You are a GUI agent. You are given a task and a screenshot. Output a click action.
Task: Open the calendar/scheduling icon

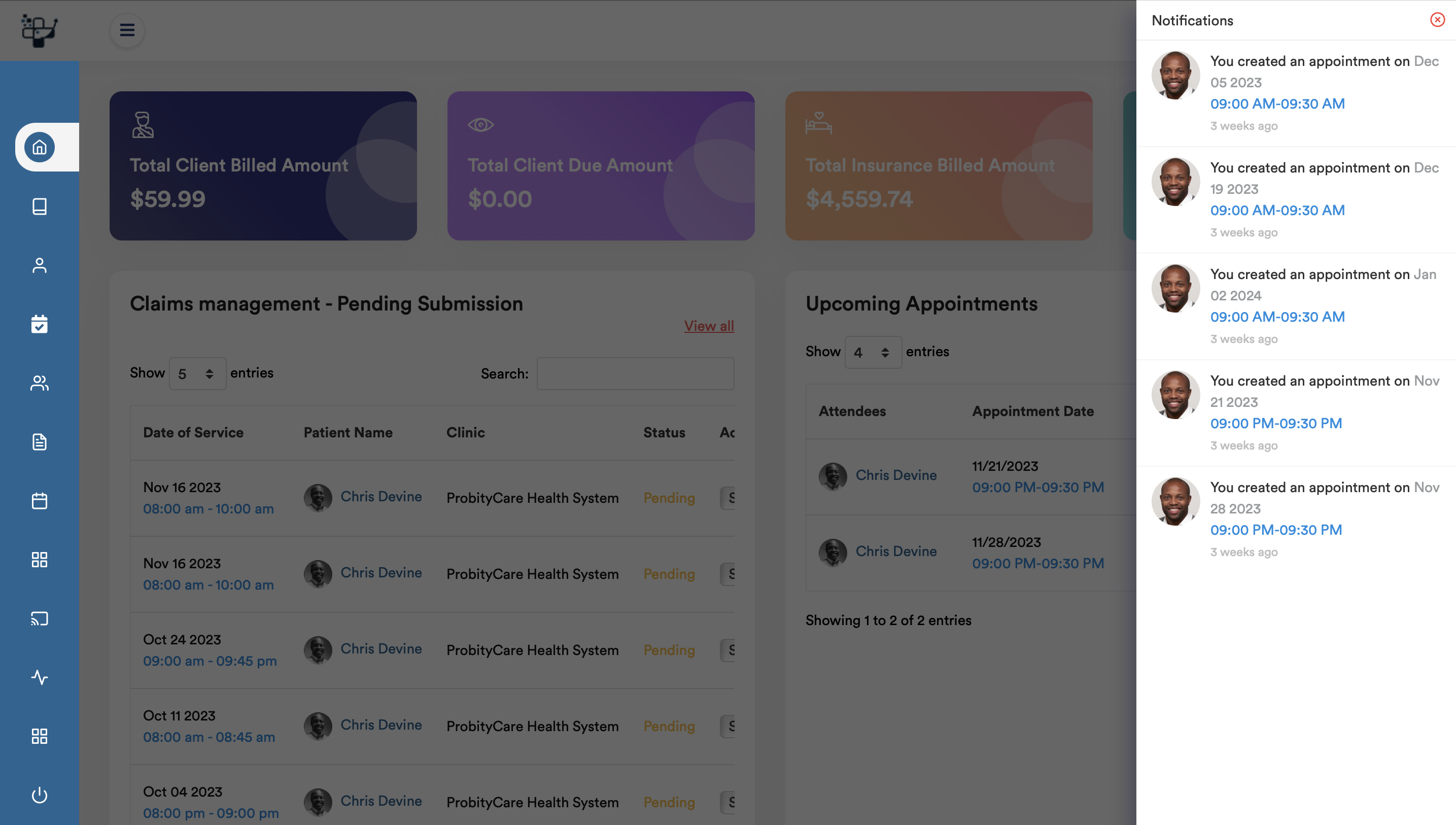click(x=40, y=324)
